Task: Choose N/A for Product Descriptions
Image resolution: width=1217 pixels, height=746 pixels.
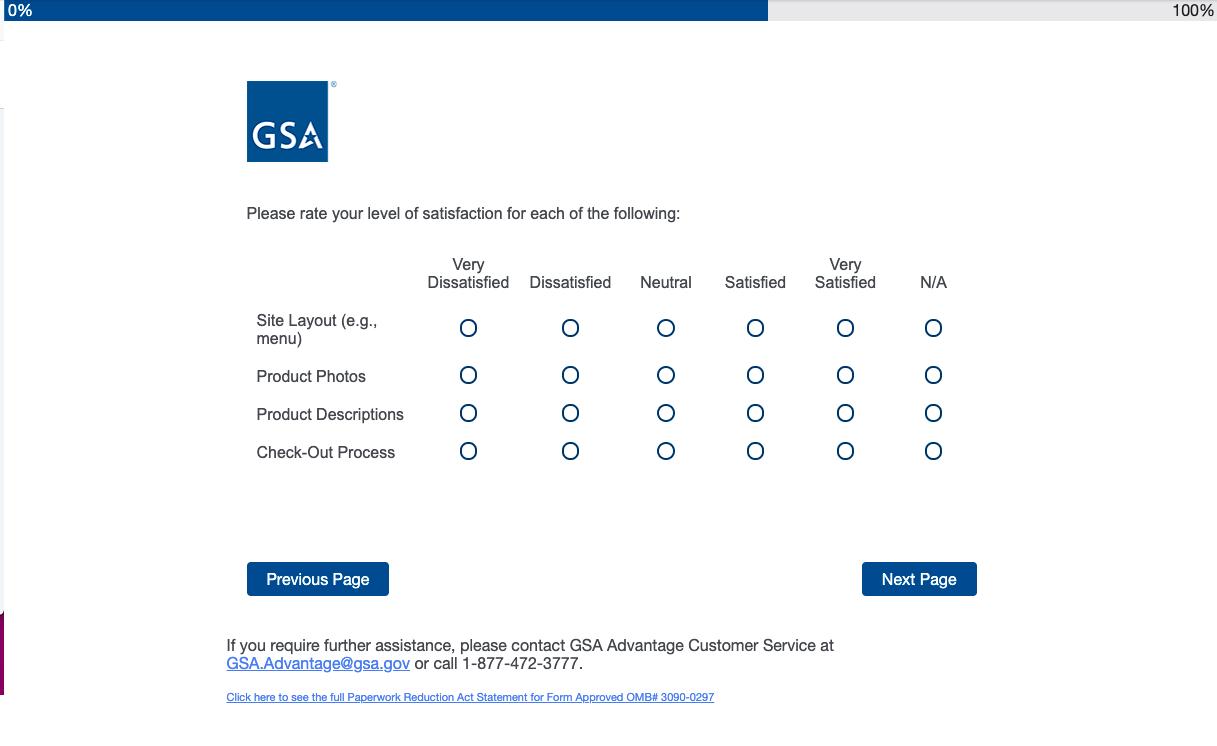Action: 933,413
